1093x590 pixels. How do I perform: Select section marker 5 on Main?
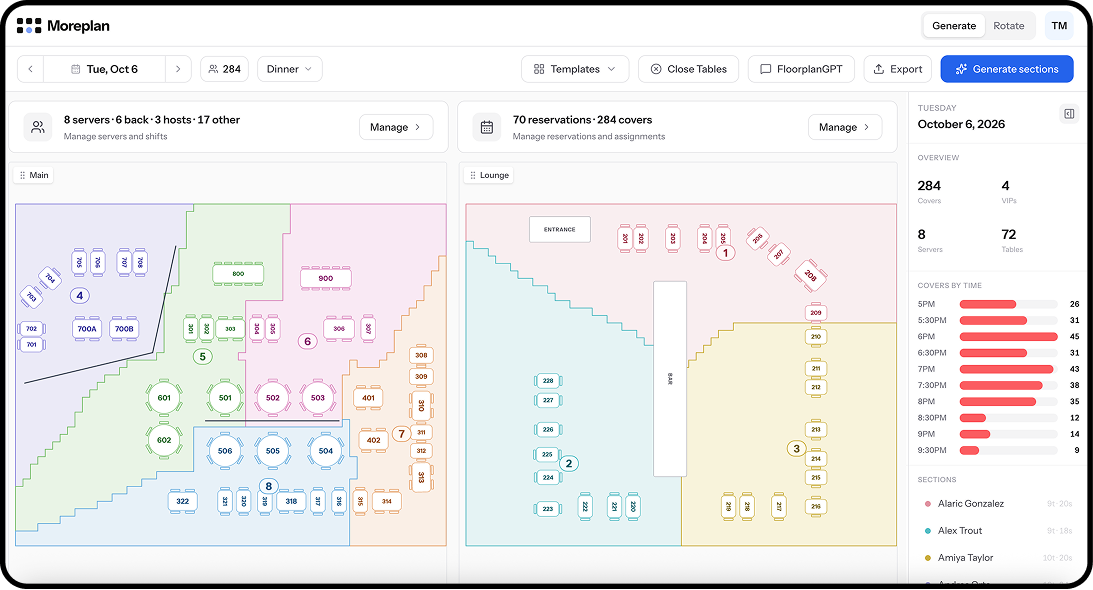coord(202,356)
